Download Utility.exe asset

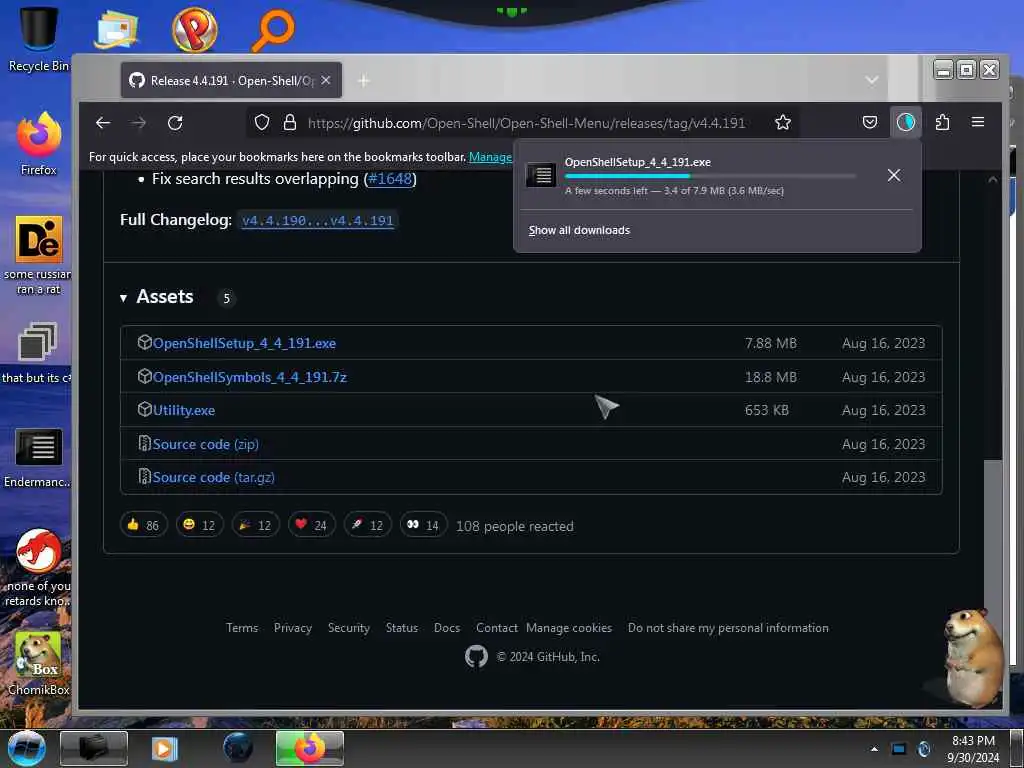[184, 410]
